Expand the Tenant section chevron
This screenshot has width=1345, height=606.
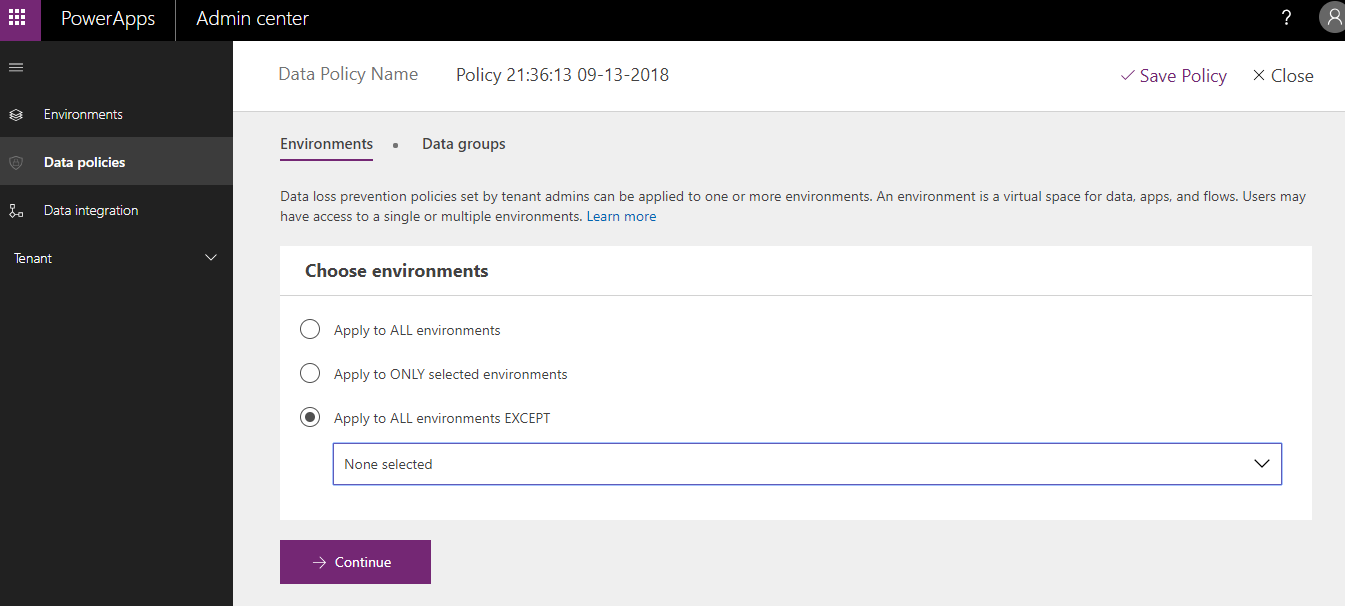click(x=211, y=258)
